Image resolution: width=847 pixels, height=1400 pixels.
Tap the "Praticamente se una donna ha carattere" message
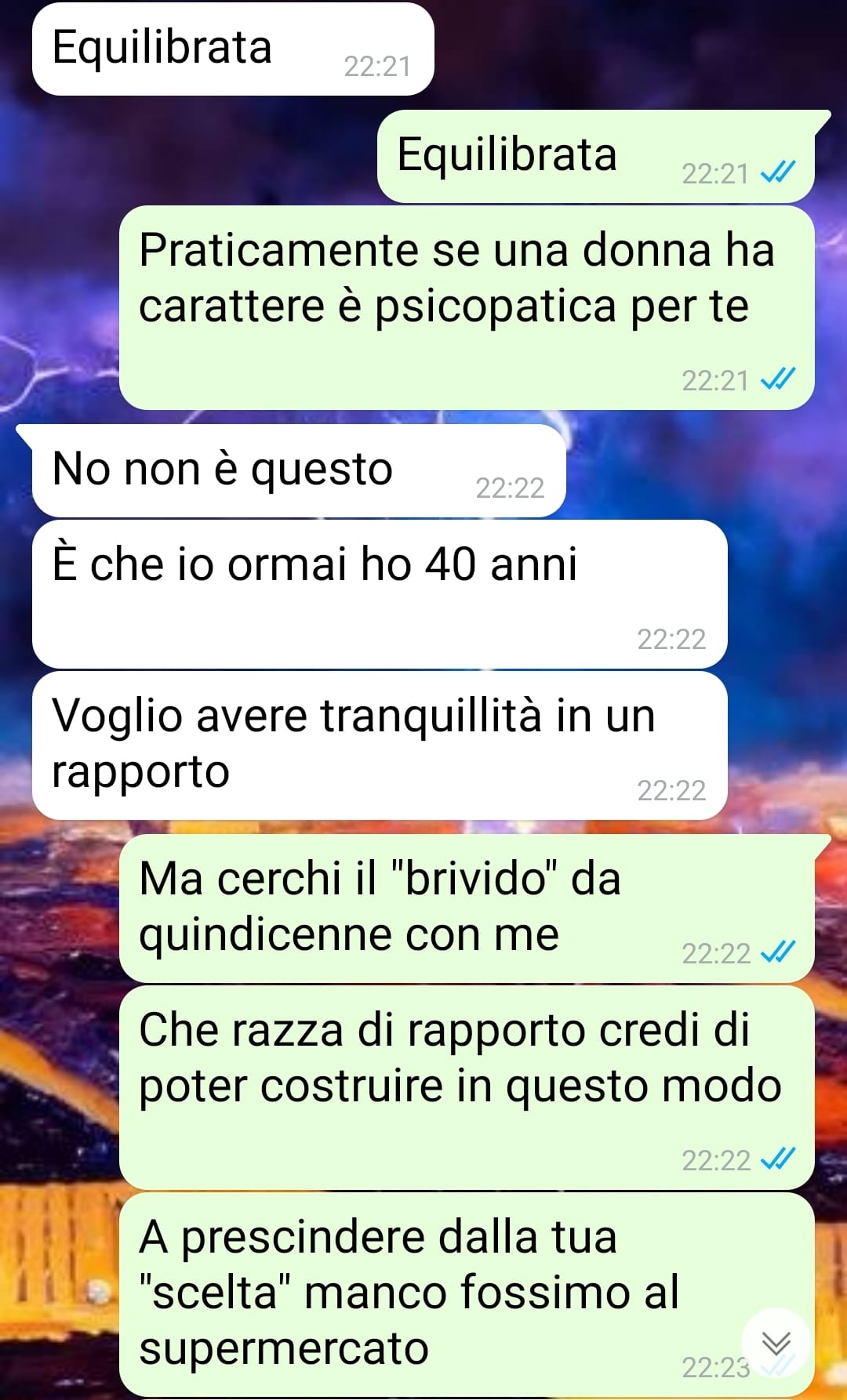point(467,307)
